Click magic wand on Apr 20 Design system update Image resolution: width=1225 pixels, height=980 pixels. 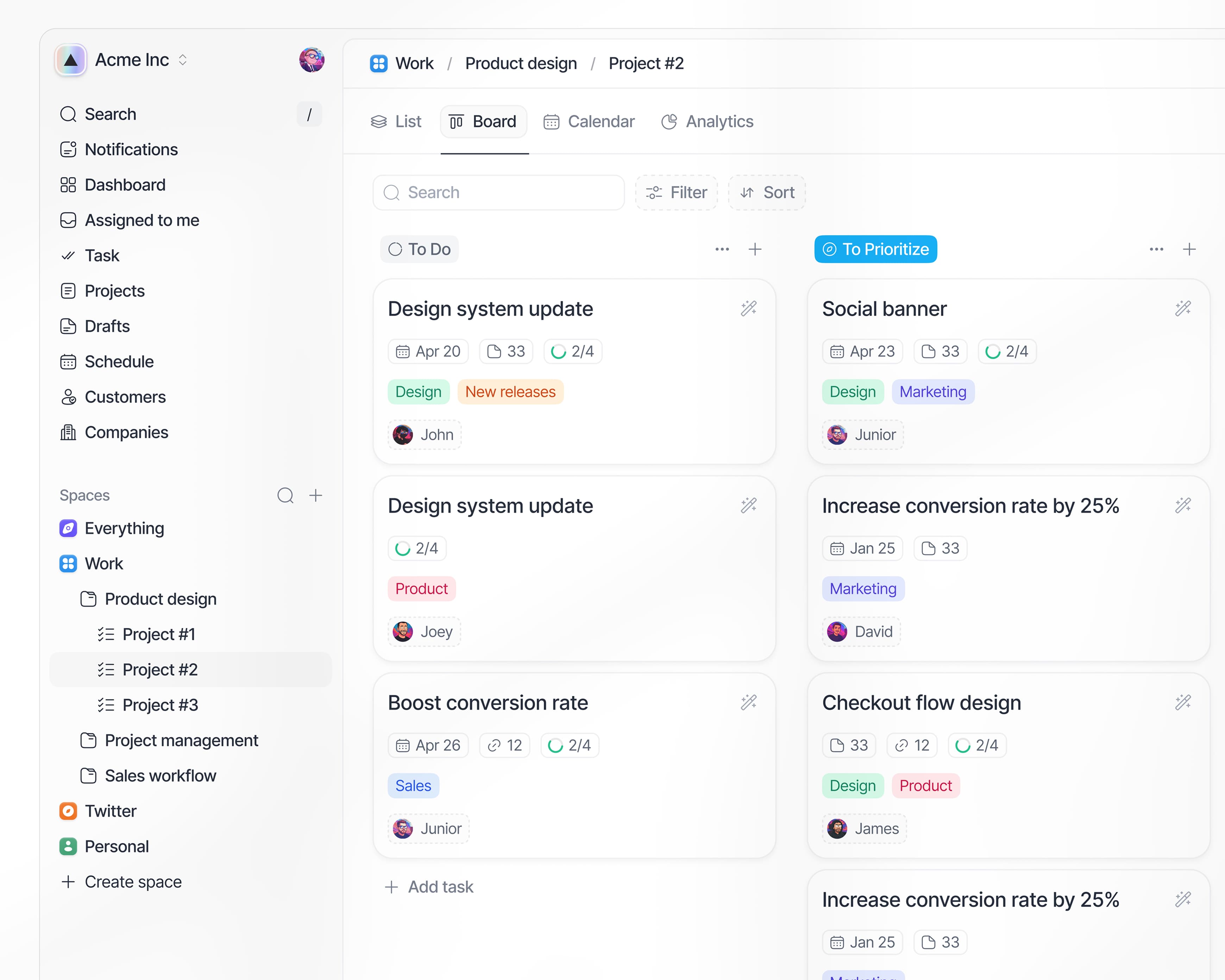(x=749, y=308)
